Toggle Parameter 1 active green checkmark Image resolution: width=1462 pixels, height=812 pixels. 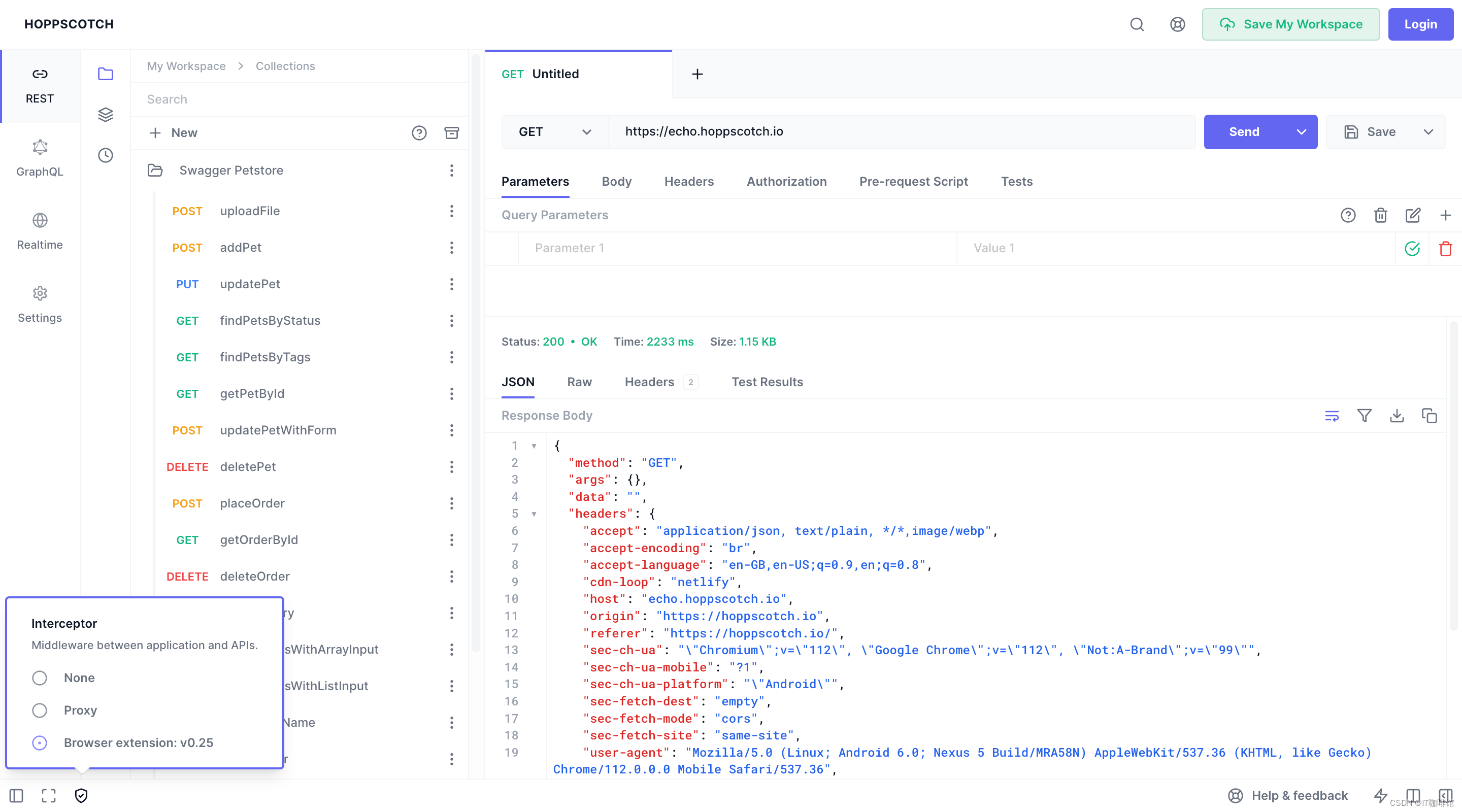coord(1412,249)
